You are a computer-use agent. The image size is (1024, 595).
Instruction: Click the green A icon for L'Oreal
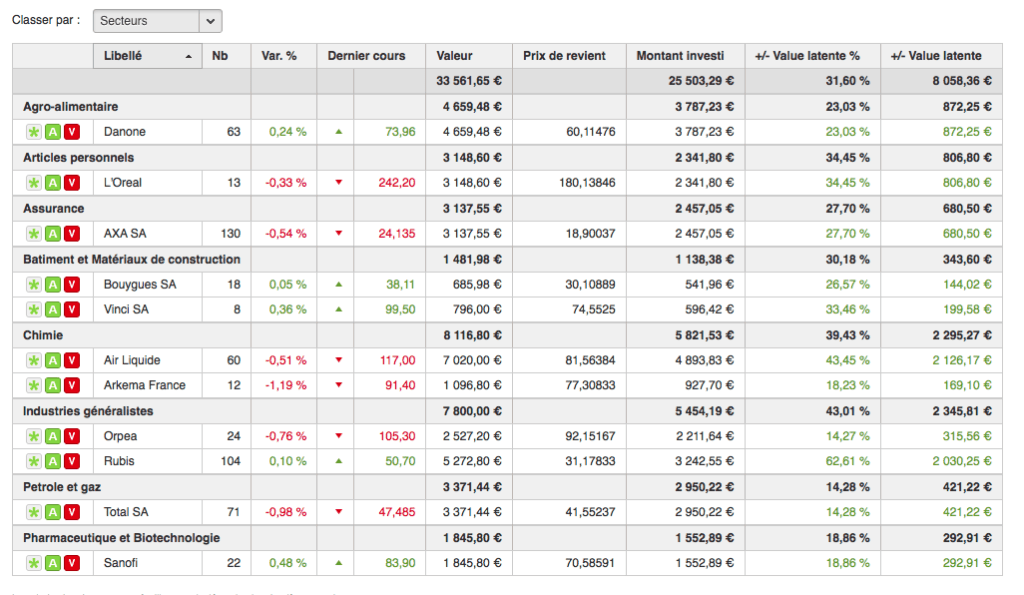point(53,183)
